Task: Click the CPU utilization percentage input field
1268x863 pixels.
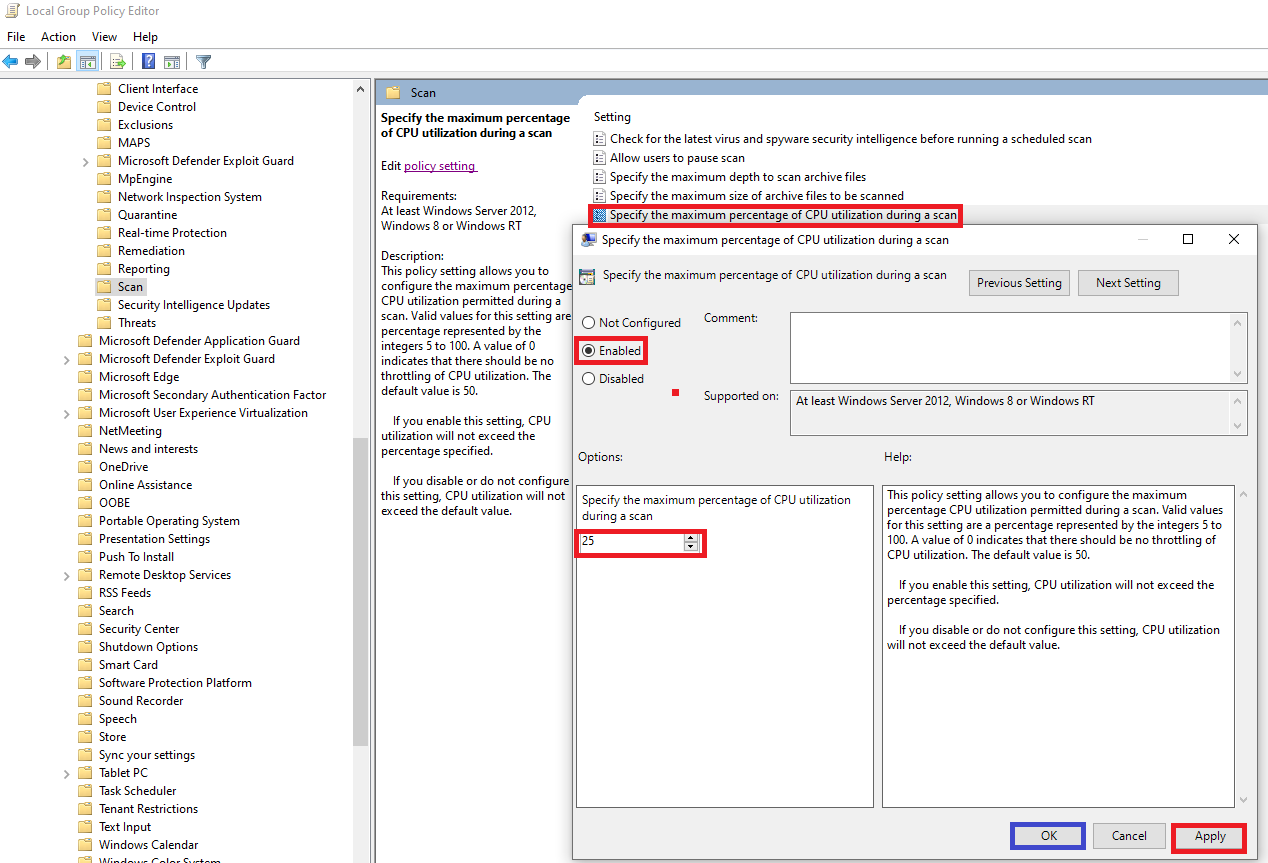Action: (x=630, y=542)
